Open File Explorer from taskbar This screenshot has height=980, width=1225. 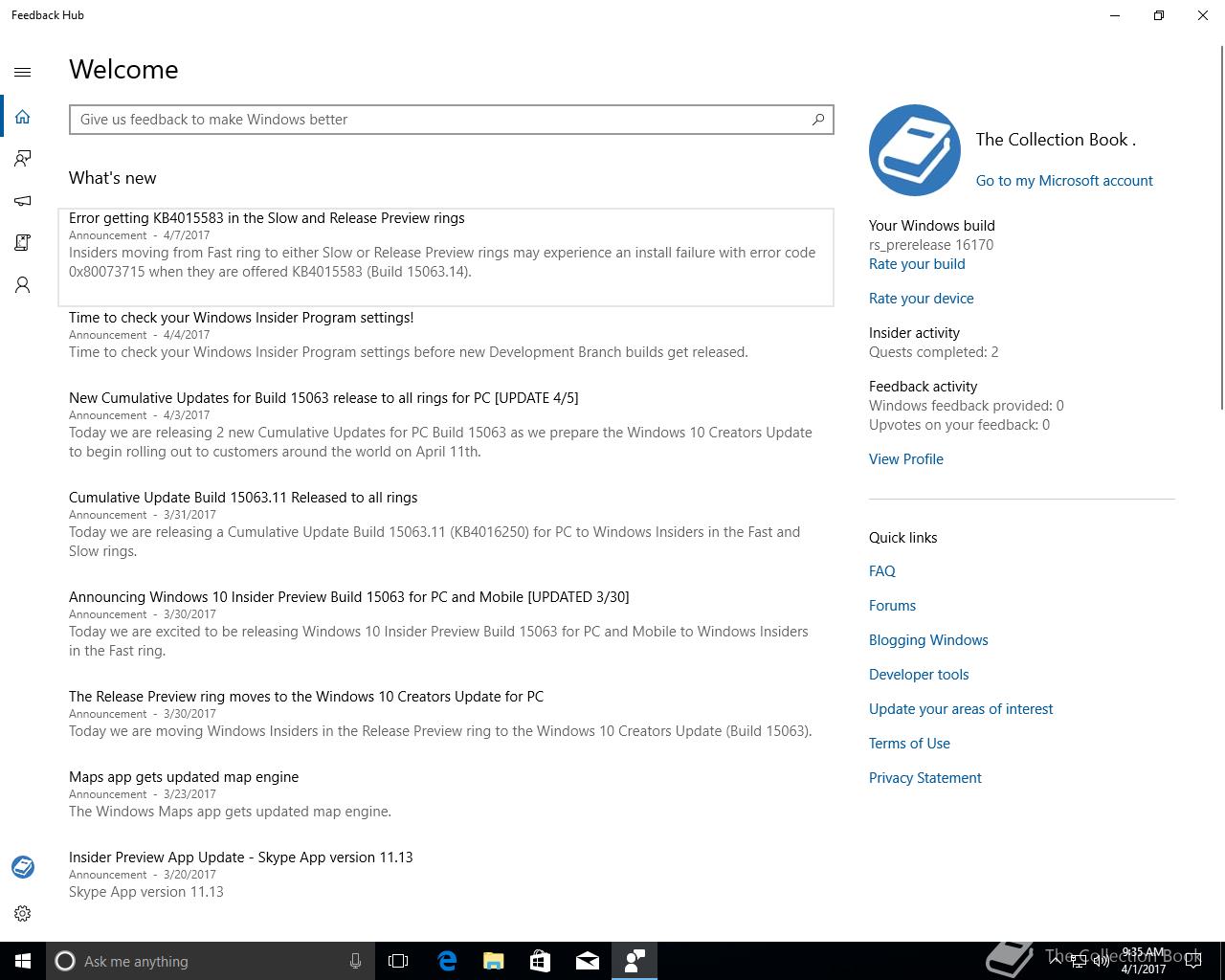(493, 961)
